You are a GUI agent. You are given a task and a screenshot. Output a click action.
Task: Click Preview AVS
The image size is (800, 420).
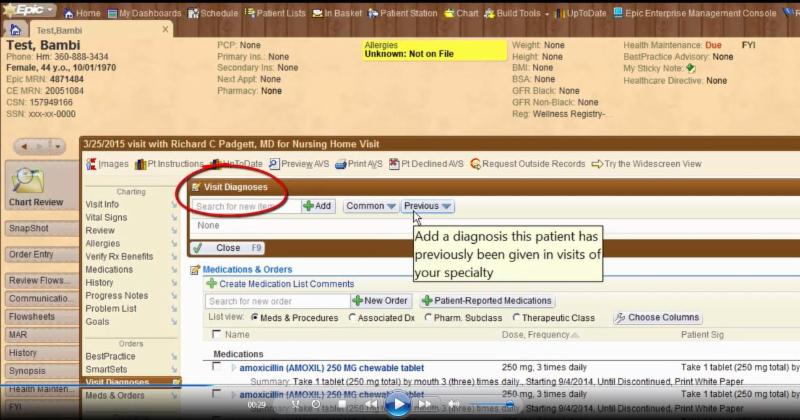pyautogui.click(x=299, y=164)
